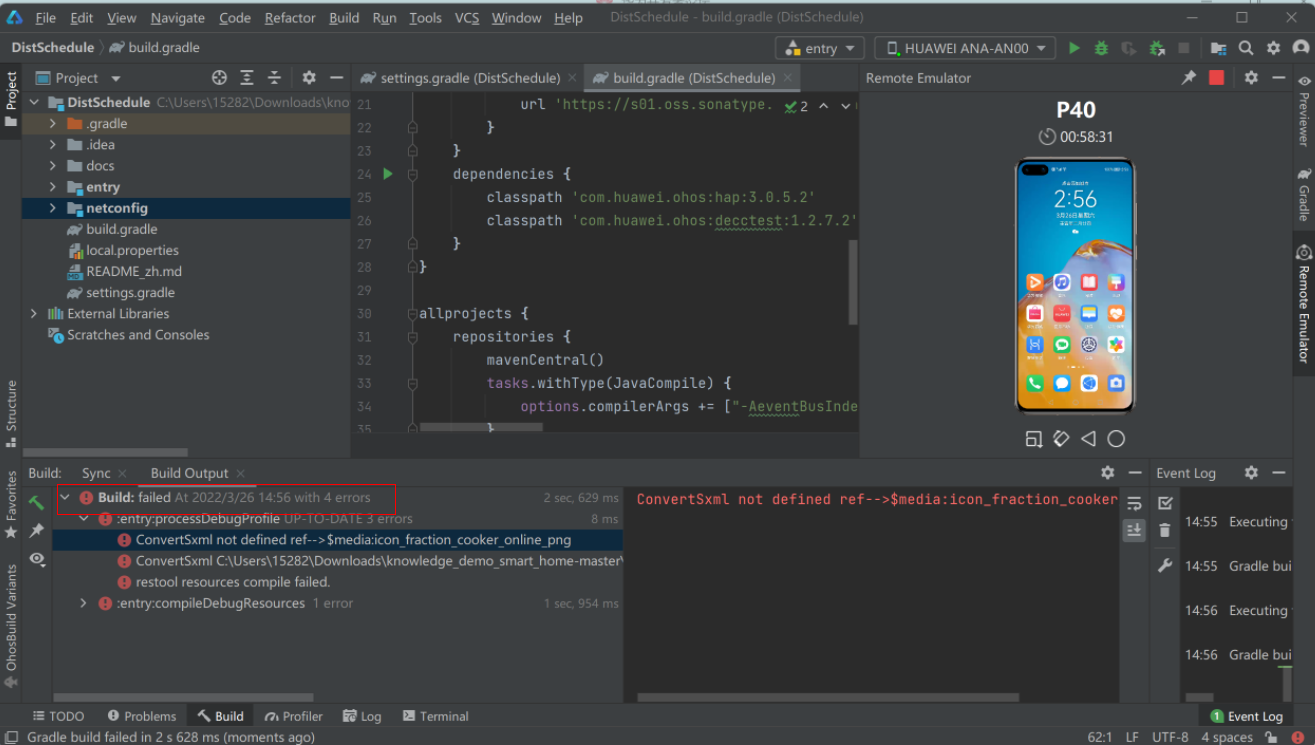
Task: Expand all nodes in Project panel header
Action: [247, 78]
